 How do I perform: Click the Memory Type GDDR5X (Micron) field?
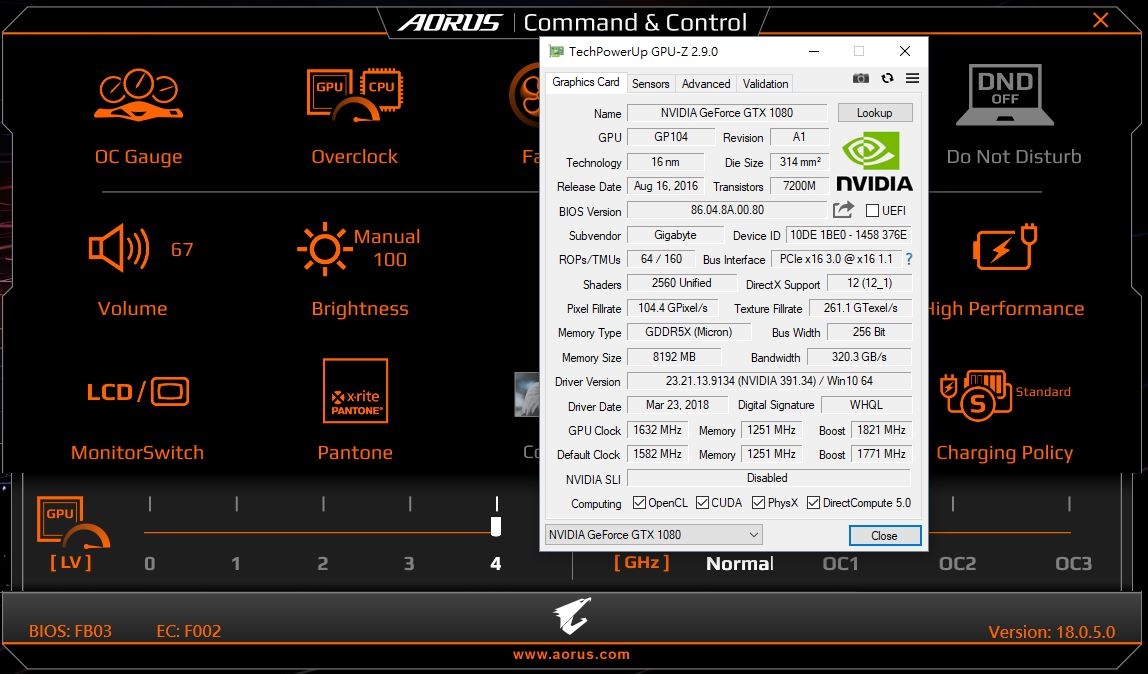(688, 332)
